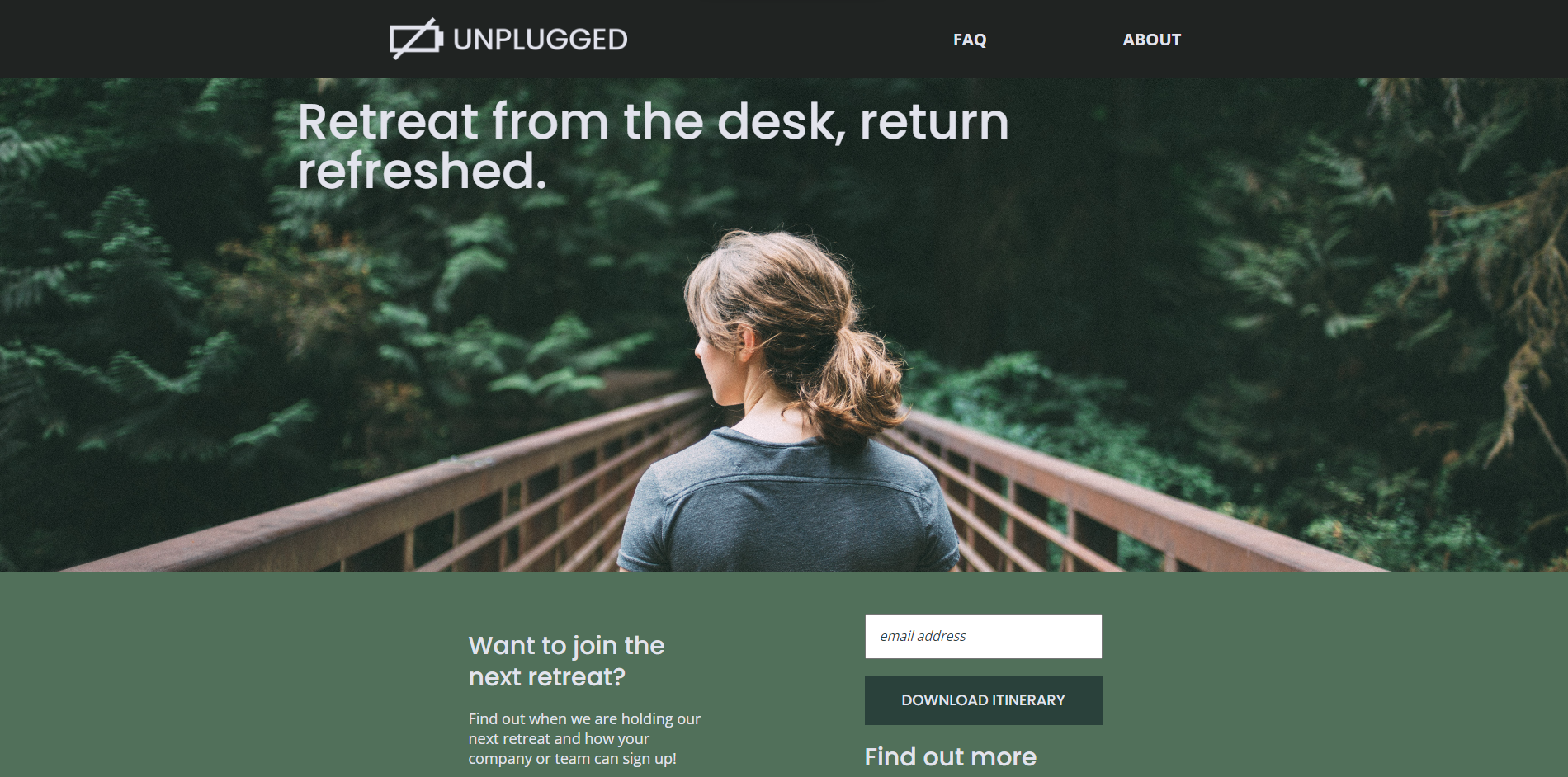Click the woman in the hero photo
Screen dimensions: 1568x777
(x=788, y=404)
